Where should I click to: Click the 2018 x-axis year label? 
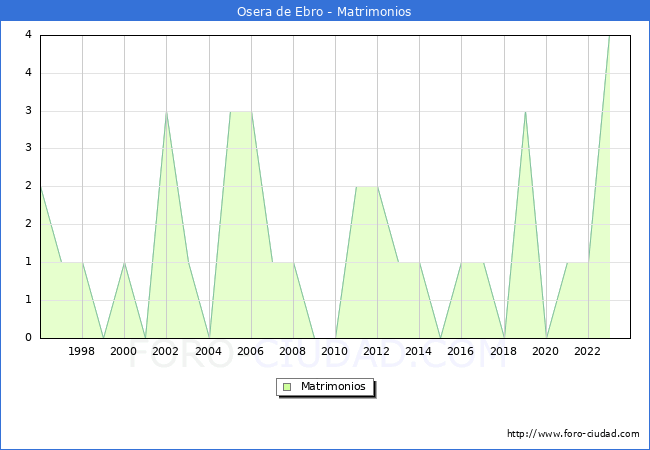coord(504,351)
